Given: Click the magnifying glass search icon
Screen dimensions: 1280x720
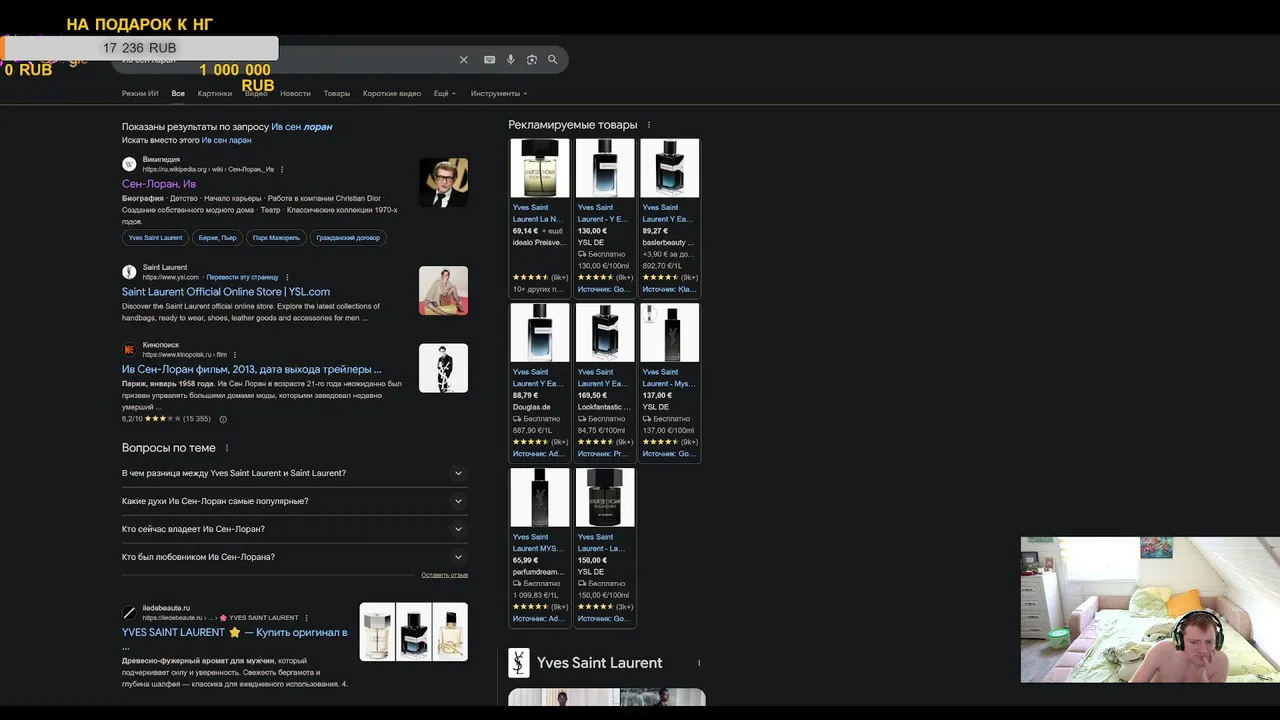Looking at the screenshot, I should pos(552,60).
